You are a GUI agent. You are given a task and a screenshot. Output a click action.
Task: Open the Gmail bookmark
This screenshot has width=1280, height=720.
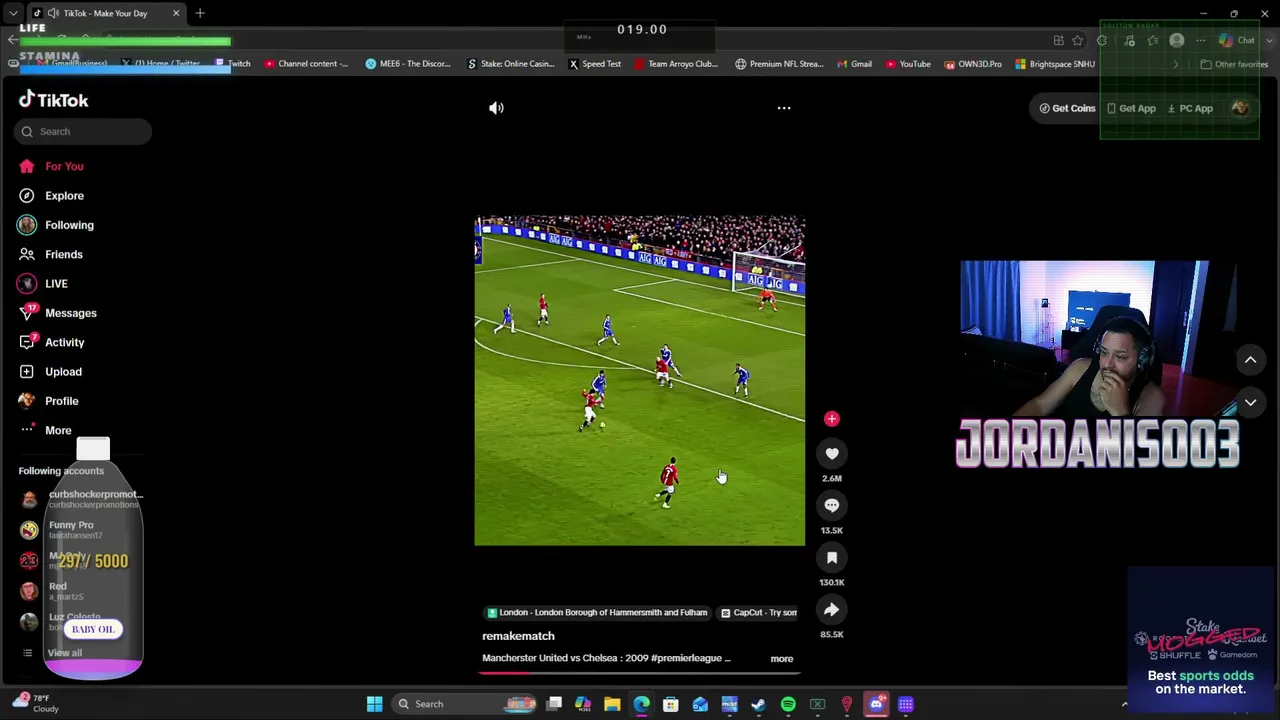click(x=854, y=64)
